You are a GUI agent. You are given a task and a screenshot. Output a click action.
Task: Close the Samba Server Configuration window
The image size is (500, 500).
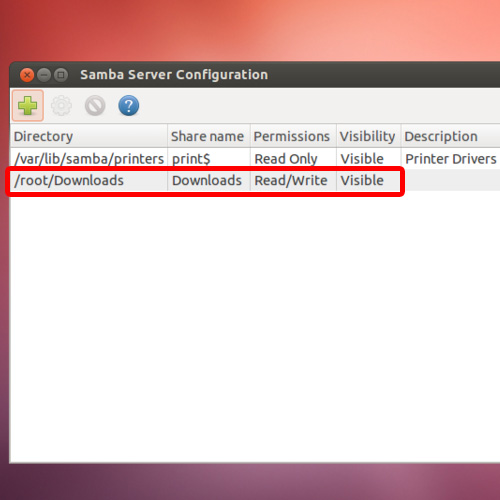tap(27, 75)
